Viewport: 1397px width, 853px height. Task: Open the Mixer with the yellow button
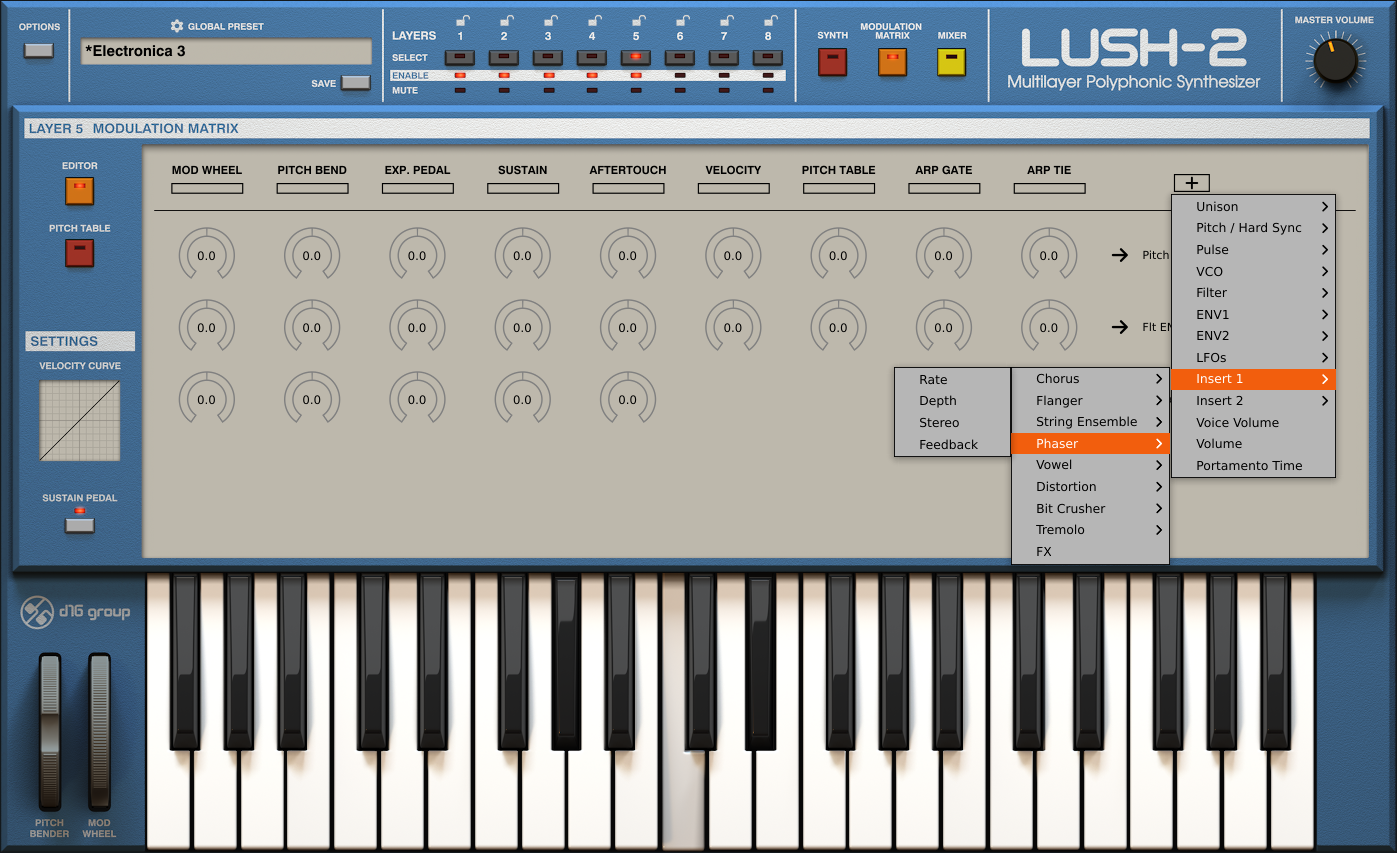[x=951, y=63]
